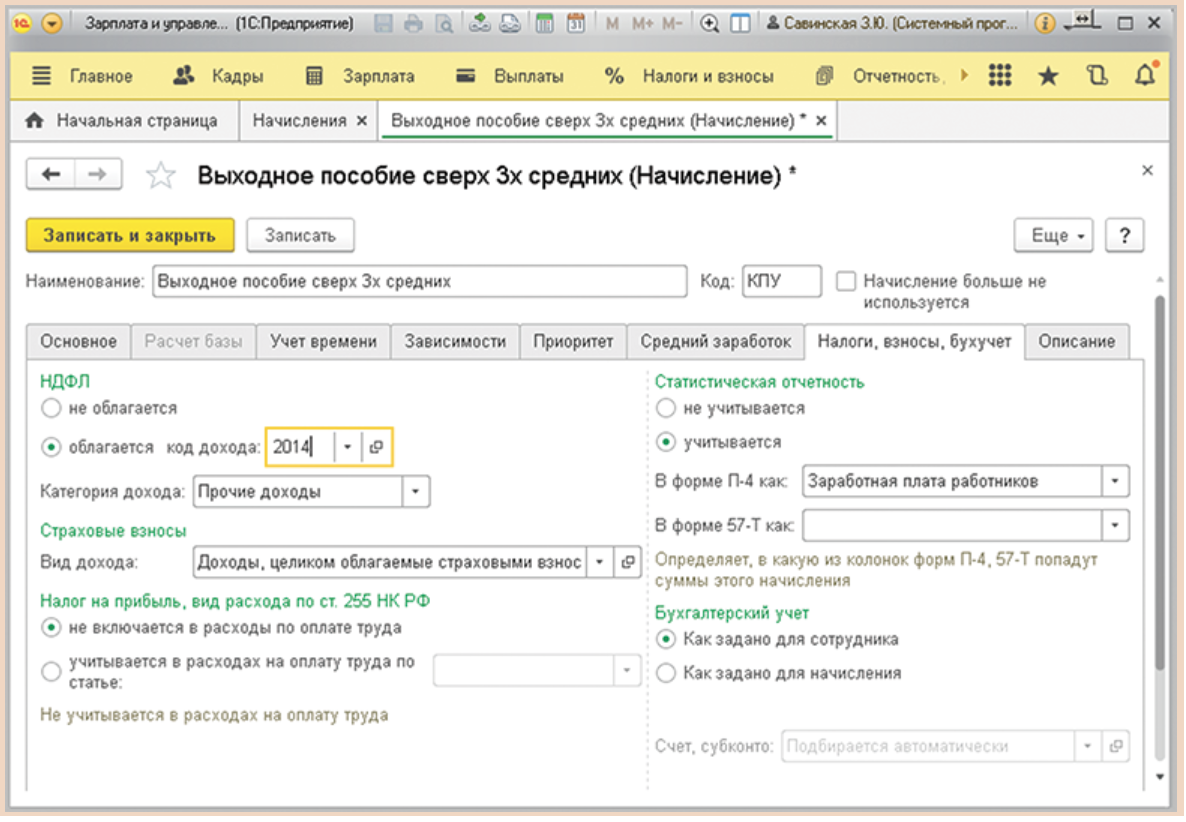The width and height of the screenshot is (1186, 822).
Task: Click the Наименование text field
Action: 420,282
